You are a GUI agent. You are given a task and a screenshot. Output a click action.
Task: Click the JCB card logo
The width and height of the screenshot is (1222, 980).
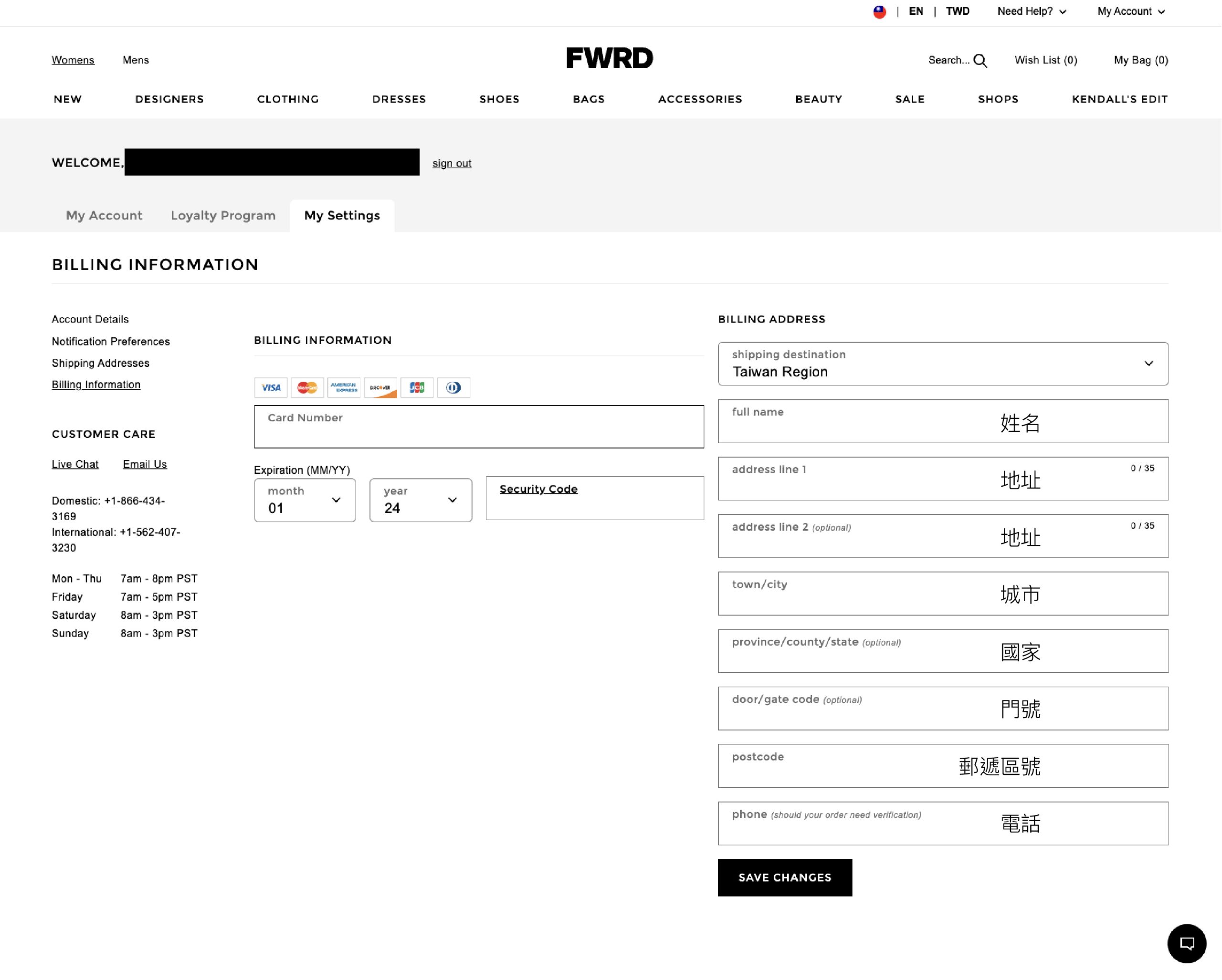pos(417,387)
